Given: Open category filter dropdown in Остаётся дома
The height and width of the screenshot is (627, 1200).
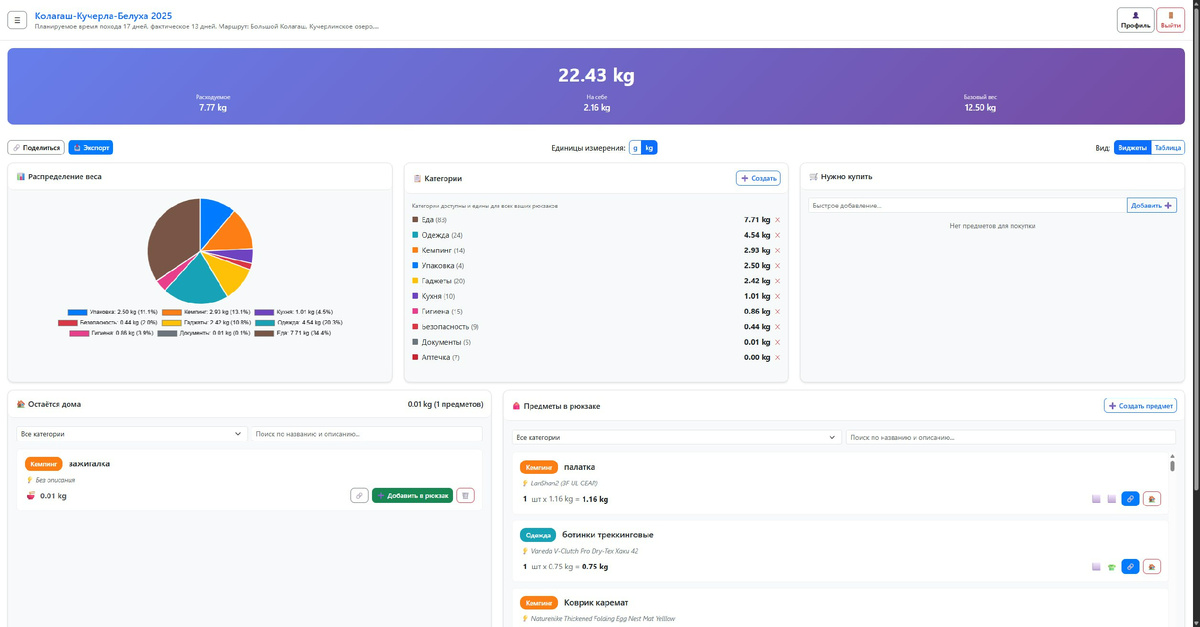Looking at the screenshot, I should [x=131, y=434].
